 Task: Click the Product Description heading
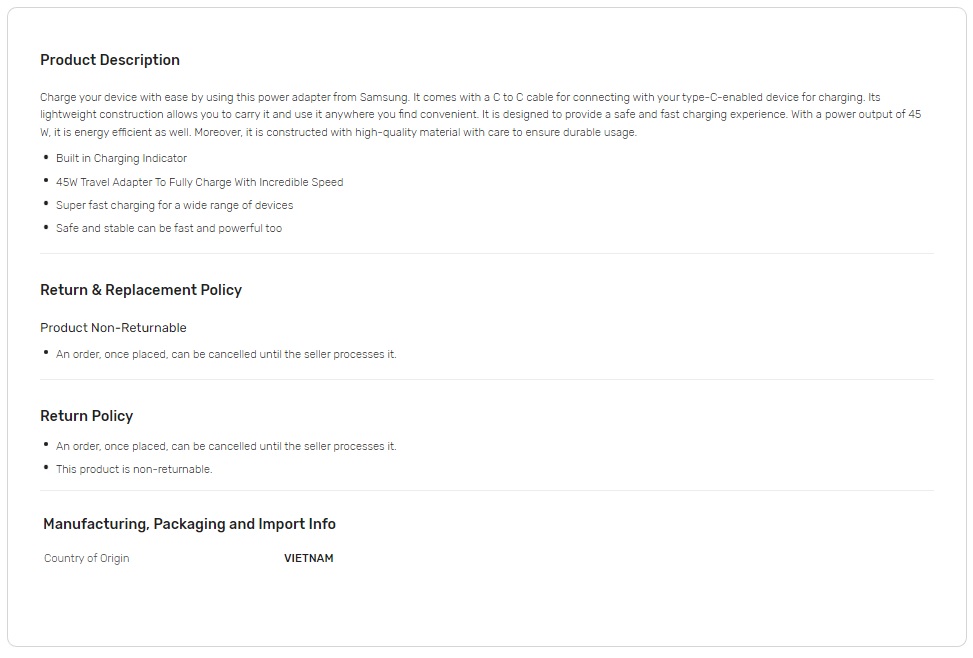tap(110, 60)
